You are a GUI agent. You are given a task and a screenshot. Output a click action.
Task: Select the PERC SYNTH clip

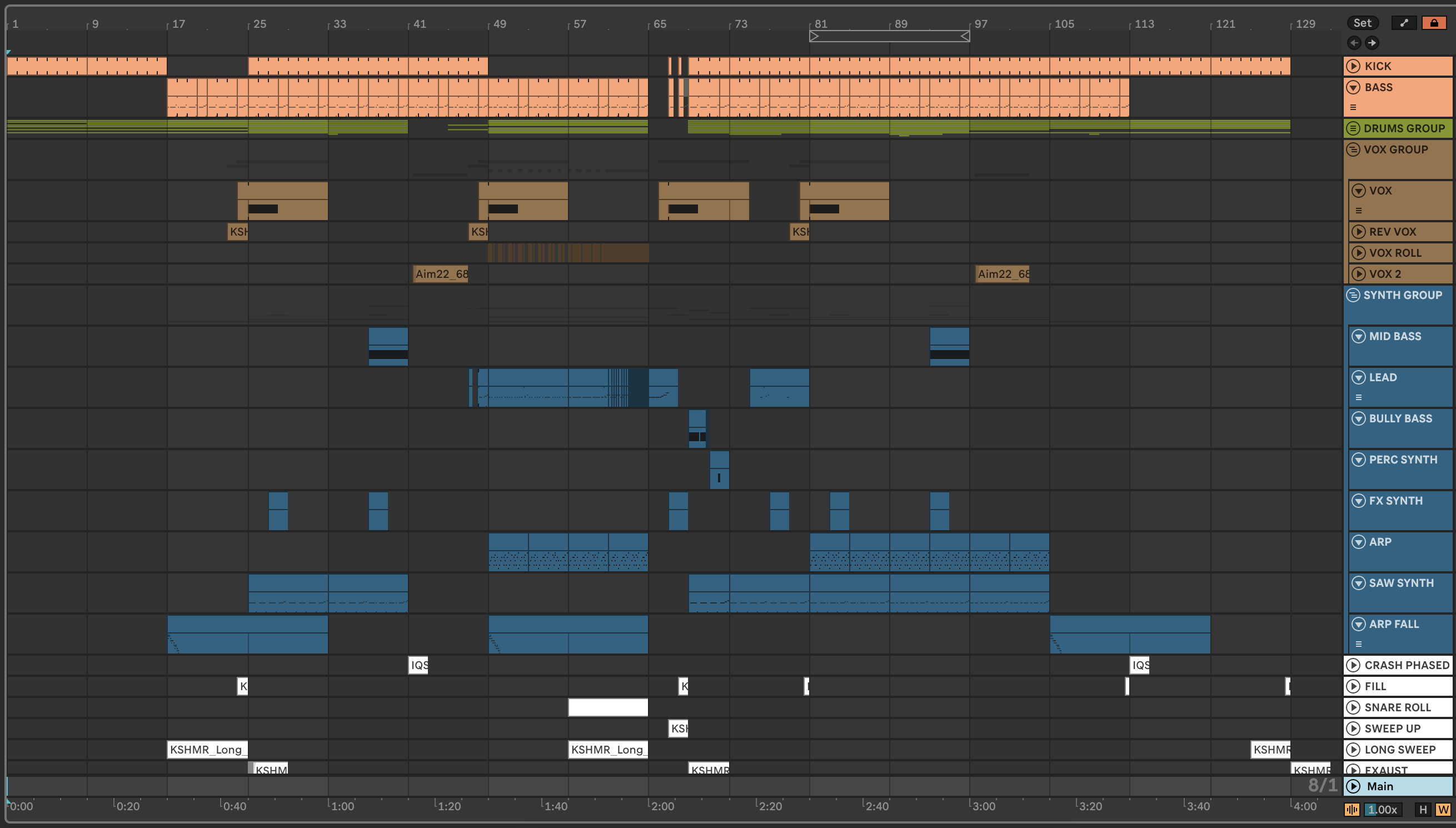pos(719,470)
